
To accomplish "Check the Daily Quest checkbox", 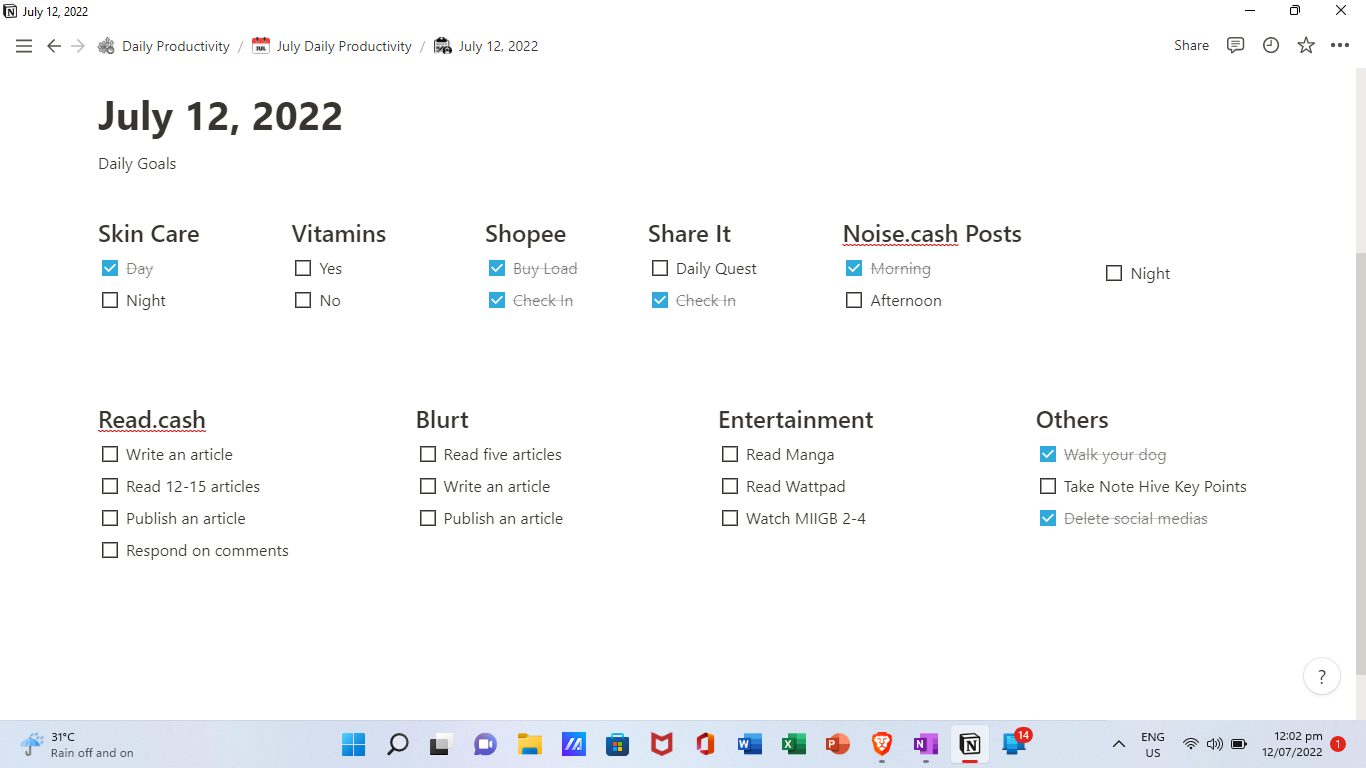I will pyautogui.click(x=660, y=268).
